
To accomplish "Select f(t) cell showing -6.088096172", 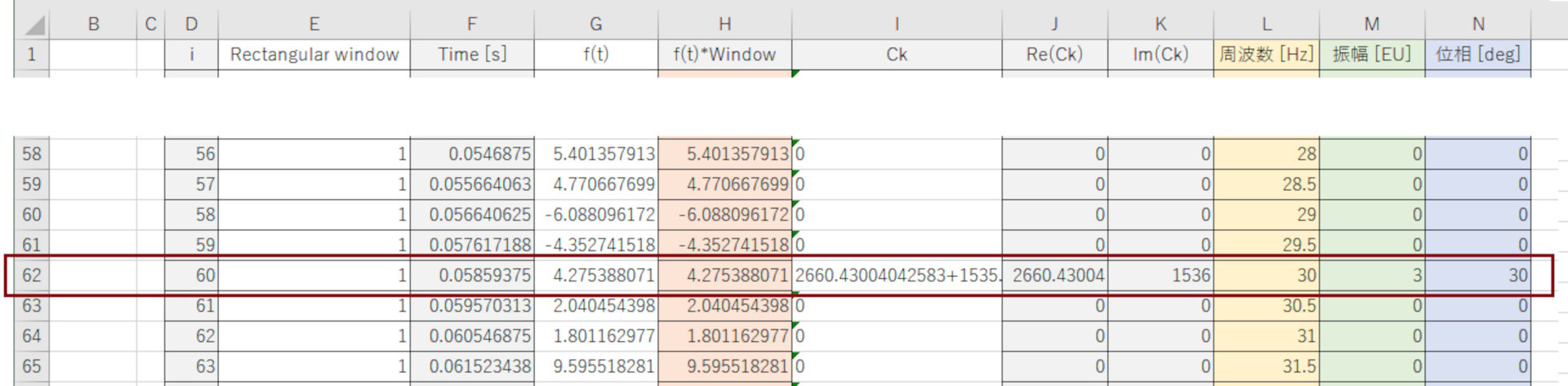I will tap(596, 215).
